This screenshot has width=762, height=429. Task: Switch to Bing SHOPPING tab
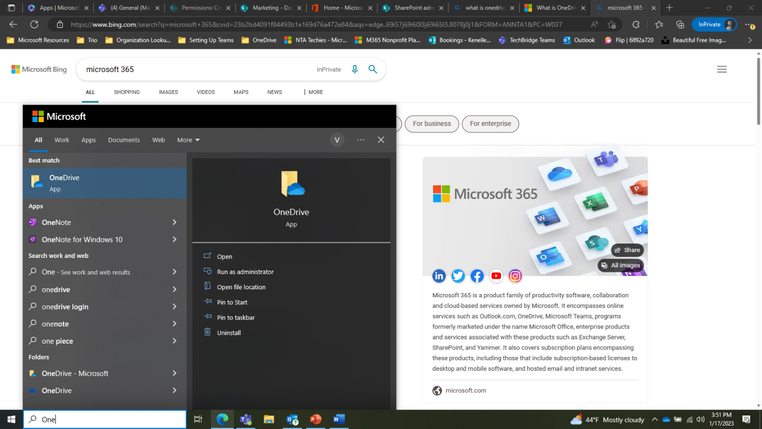(127, 92)
